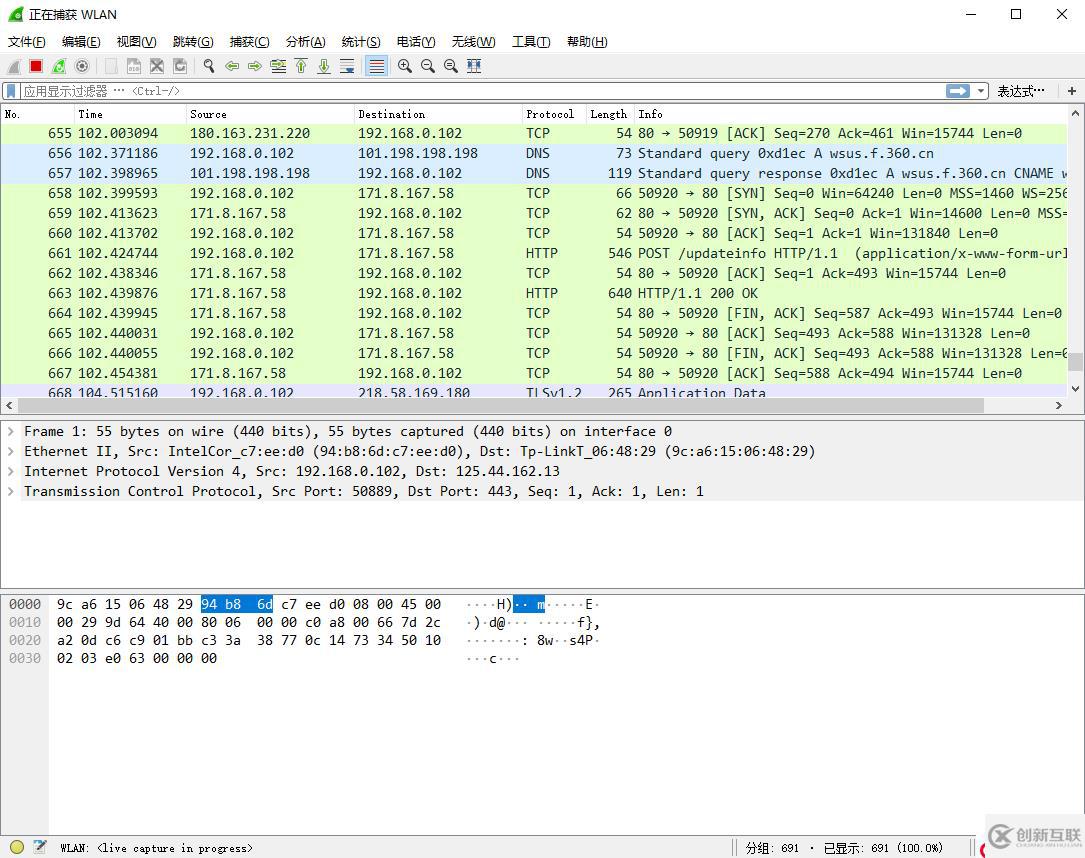Image resolution: width=1085 pixels, height=858 pixels.
Task: Toggle auto scroll during live capture
Action: tap(347, 66)
